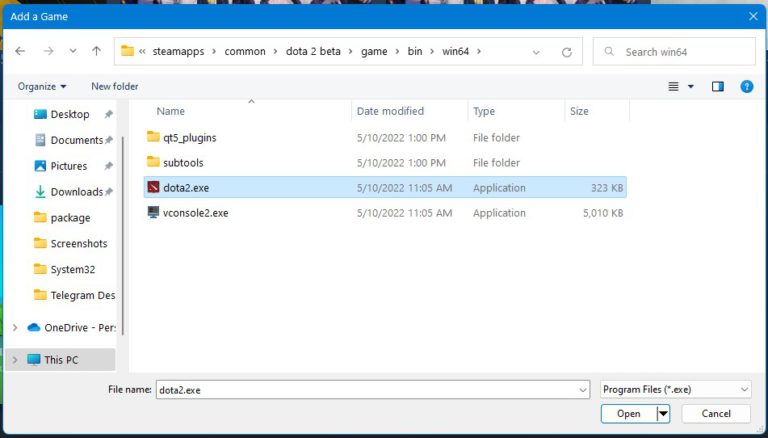The image size is (768, 438).
Task: Click the Search win64 field
Action: click(674, 51)
